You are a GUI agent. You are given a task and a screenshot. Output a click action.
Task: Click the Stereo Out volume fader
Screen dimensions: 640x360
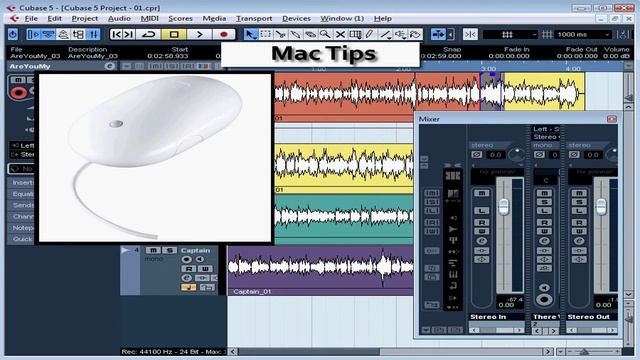click(x=601, y=207)
